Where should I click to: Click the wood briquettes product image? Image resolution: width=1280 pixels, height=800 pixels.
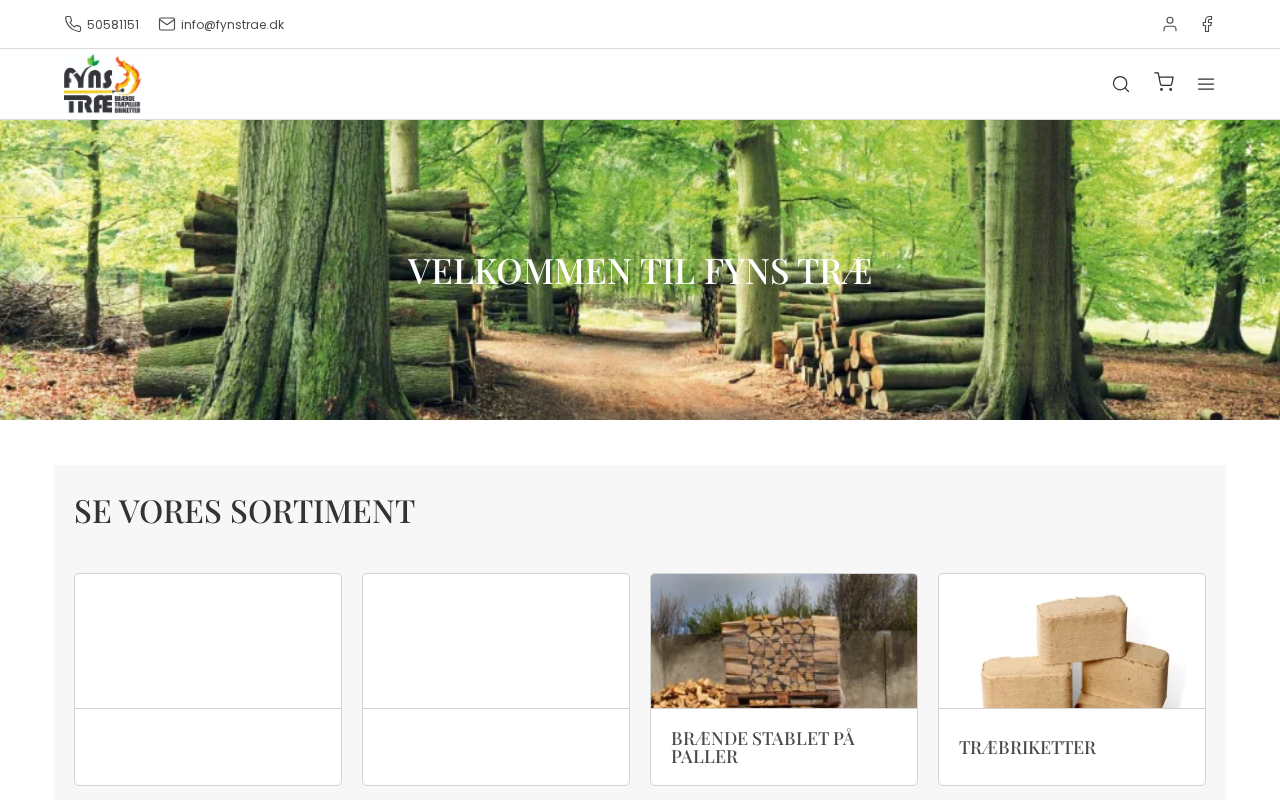[1072, 641]
